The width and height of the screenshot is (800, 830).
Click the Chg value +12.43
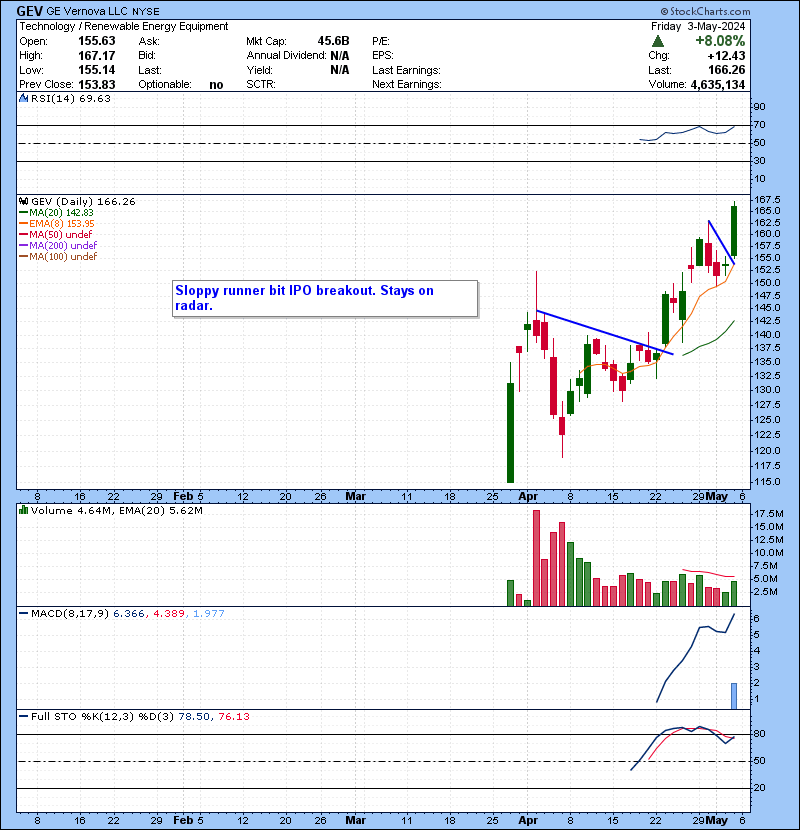point(726,56)
